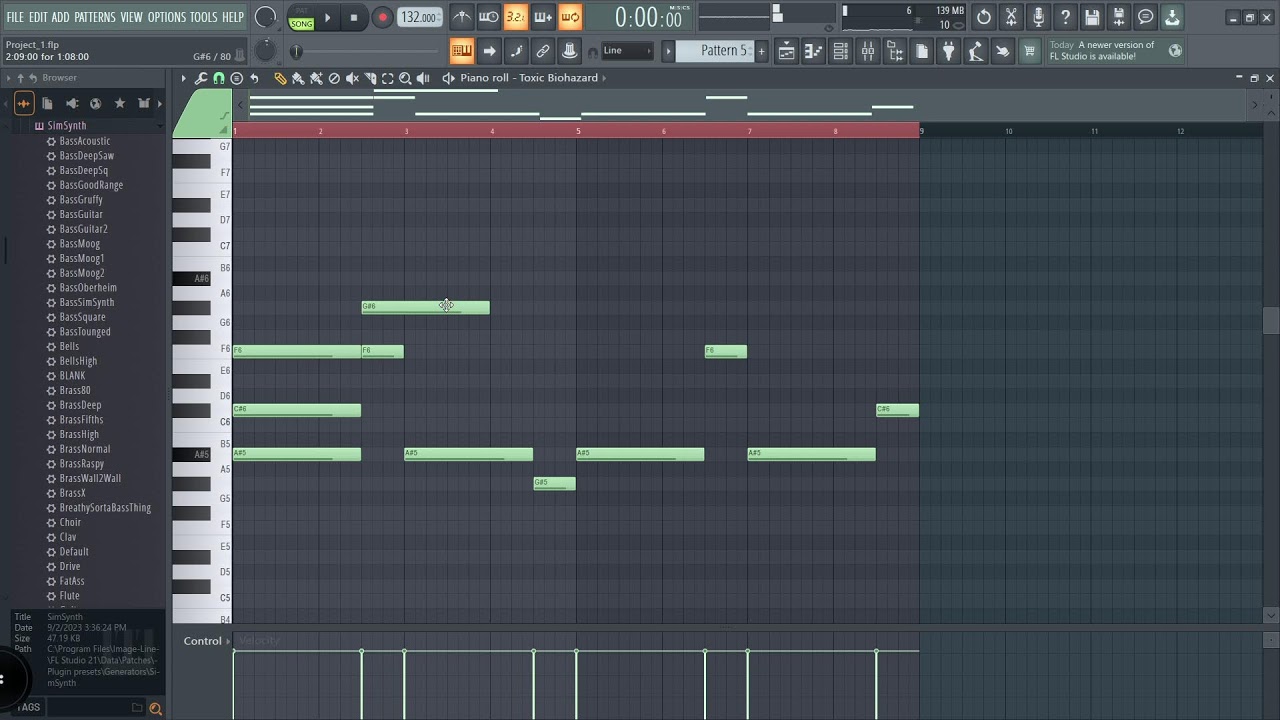Select the G#6 note in piano roll
This screenshot has height=720, width=1280.
(426, 307)
